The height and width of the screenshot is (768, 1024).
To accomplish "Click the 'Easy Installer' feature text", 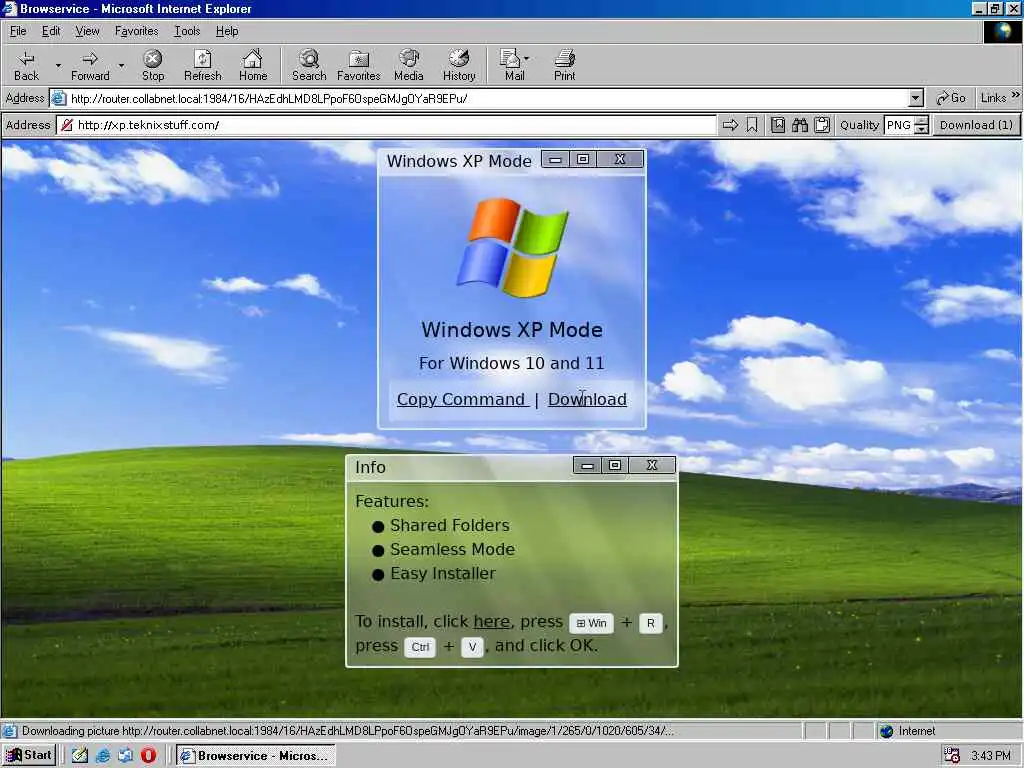I will [443, 573].
